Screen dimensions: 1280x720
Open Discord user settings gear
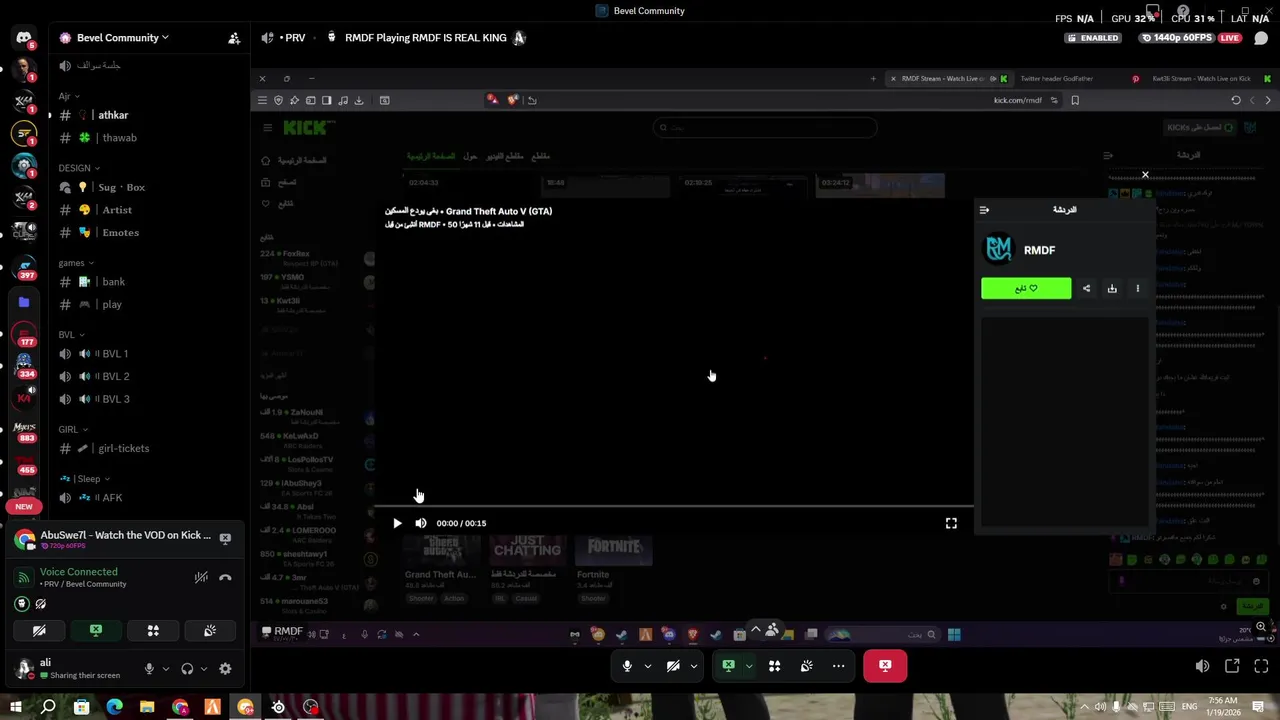click(225, 669)
